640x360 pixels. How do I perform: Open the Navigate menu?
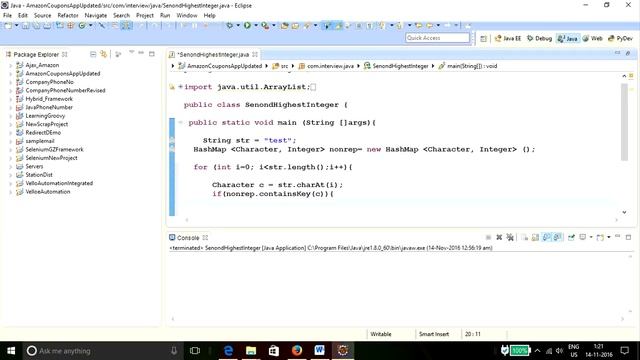[x=96, y=16]
